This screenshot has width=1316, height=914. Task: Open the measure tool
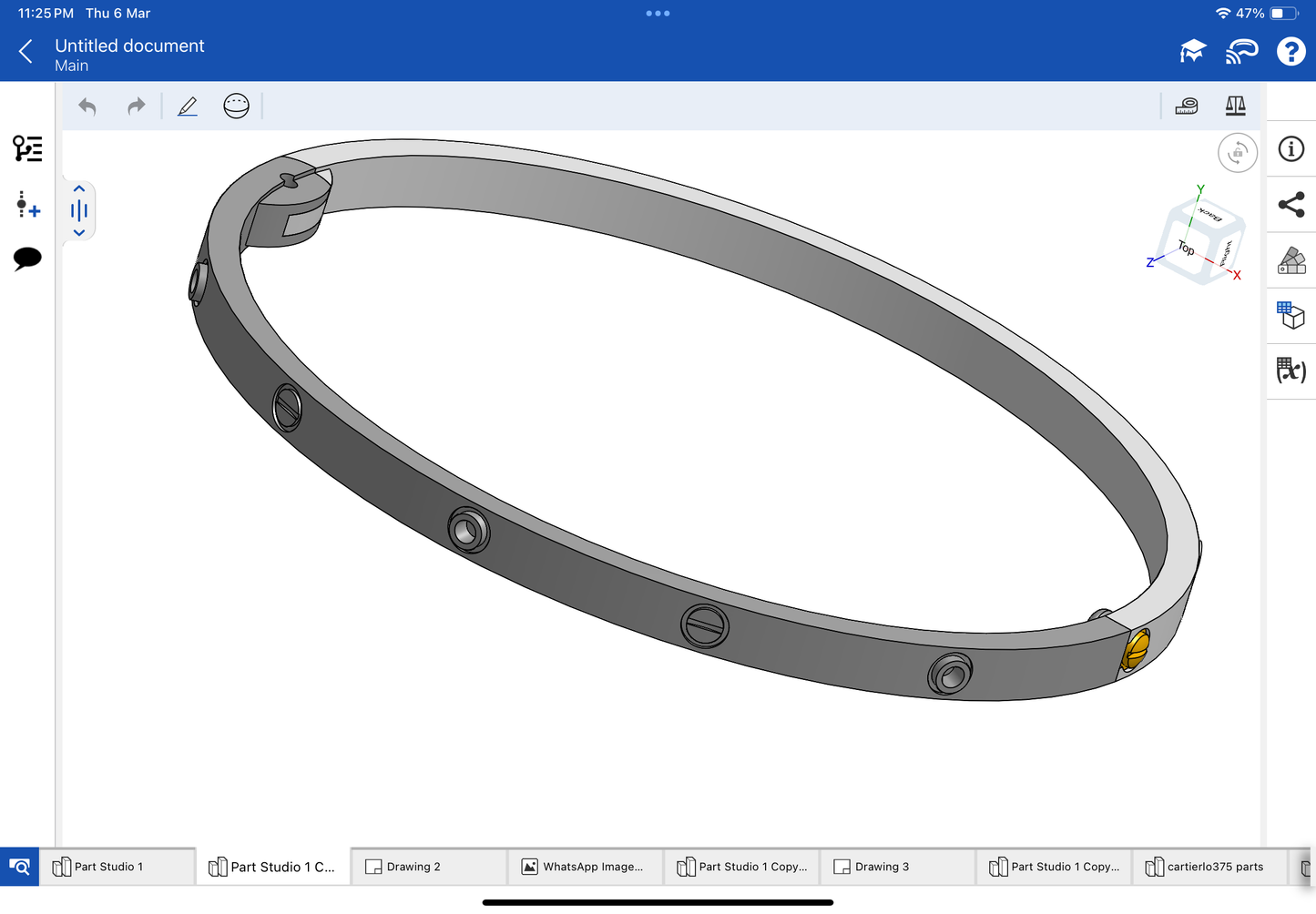(1187, 107)
